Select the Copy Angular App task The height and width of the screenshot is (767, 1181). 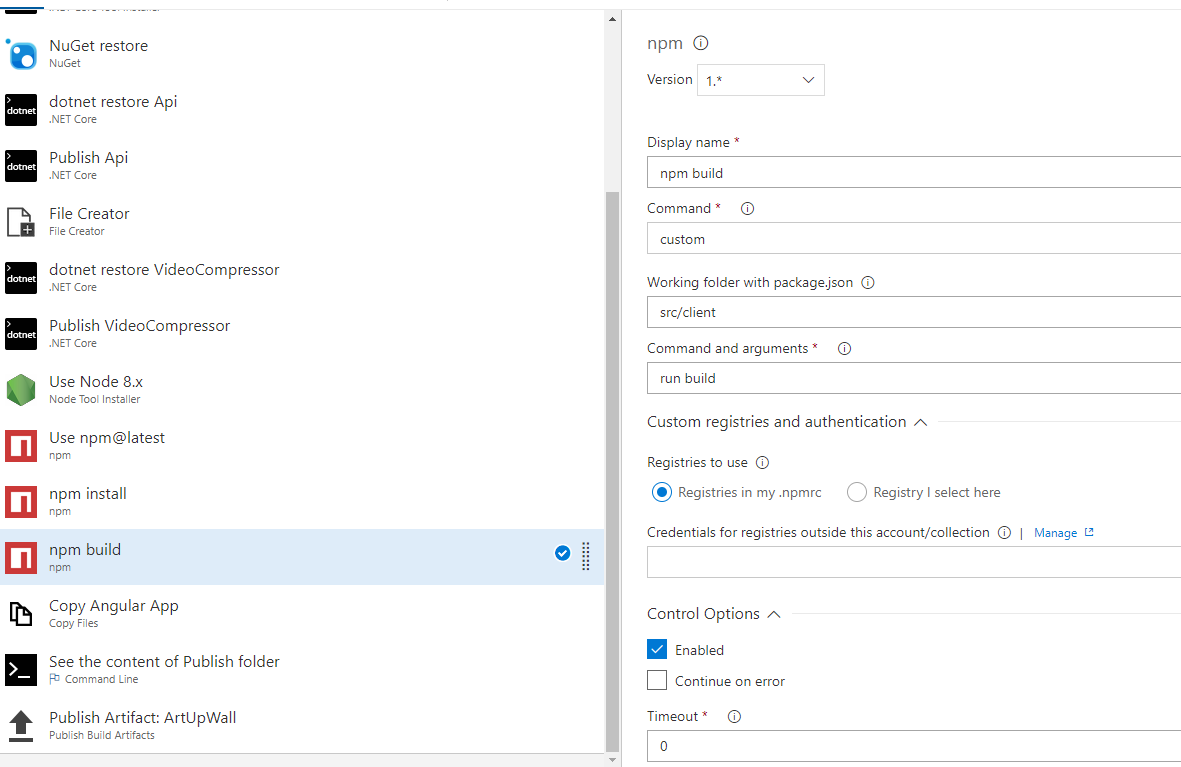[301, 614]
